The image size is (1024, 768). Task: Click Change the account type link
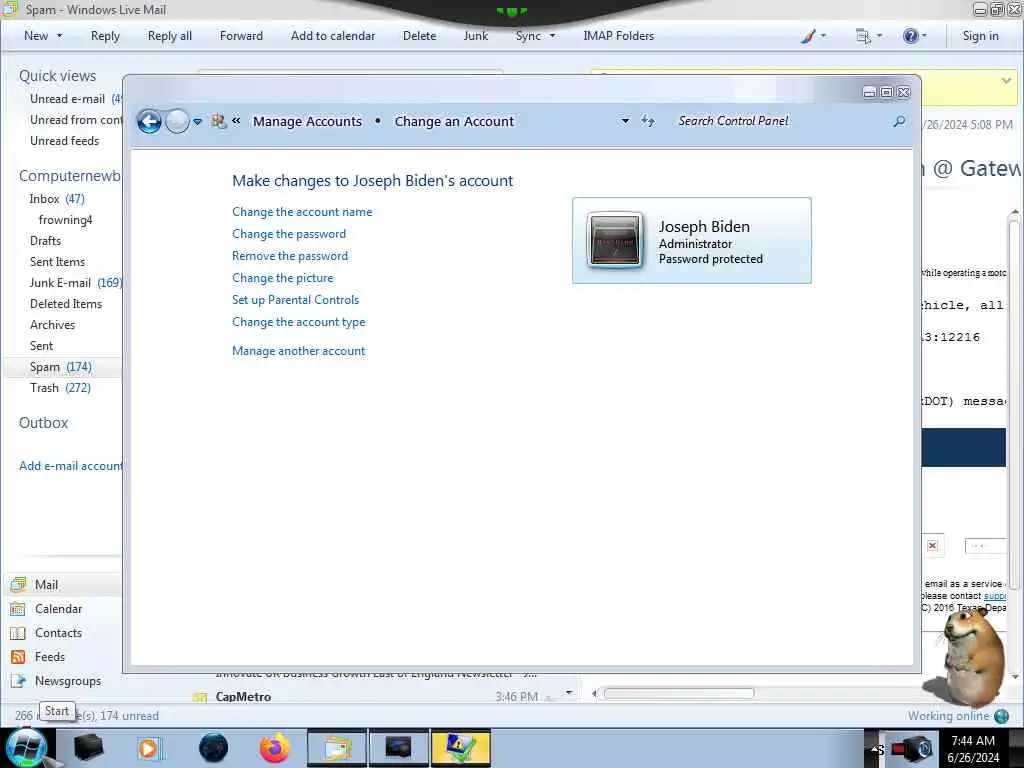coord(298,322)
